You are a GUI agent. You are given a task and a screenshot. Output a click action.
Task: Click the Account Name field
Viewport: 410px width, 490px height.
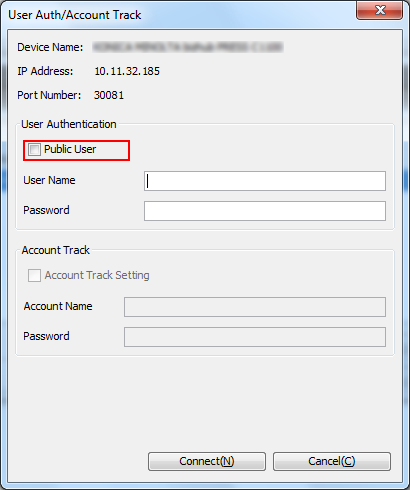coord(255,307)
